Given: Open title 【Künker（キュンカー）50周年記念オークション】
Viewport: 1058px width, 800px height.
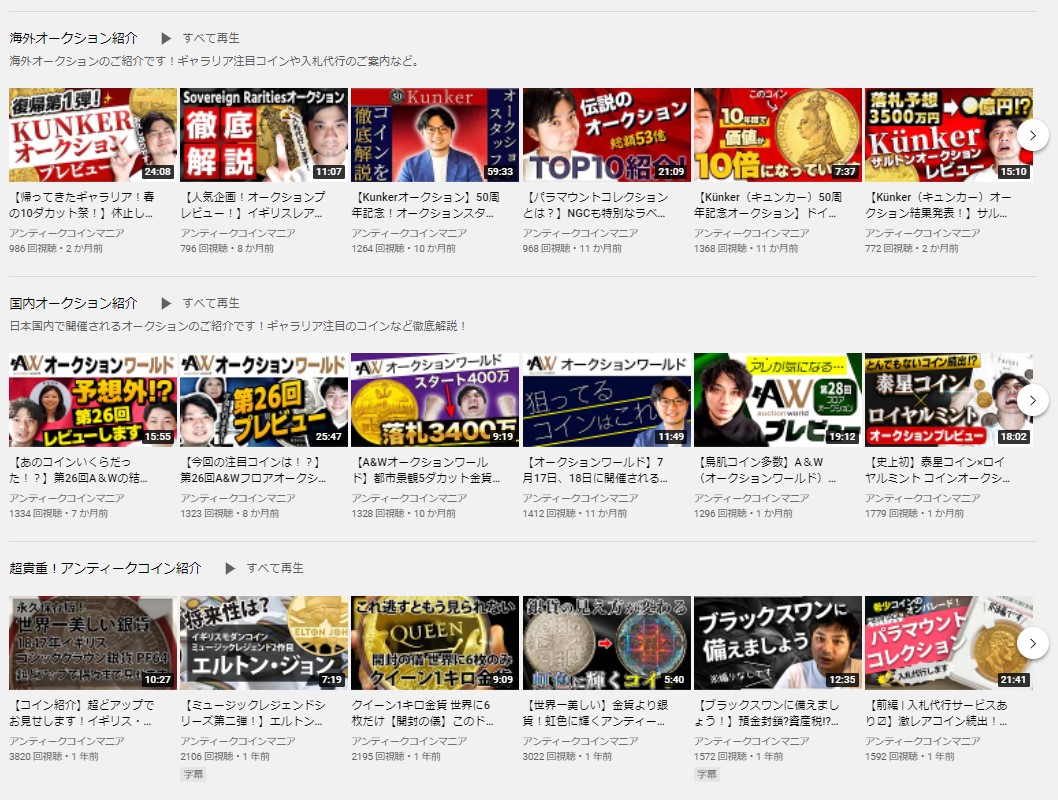Looking at the screenshot, I should pyautogui.click(x=768, y=205).
